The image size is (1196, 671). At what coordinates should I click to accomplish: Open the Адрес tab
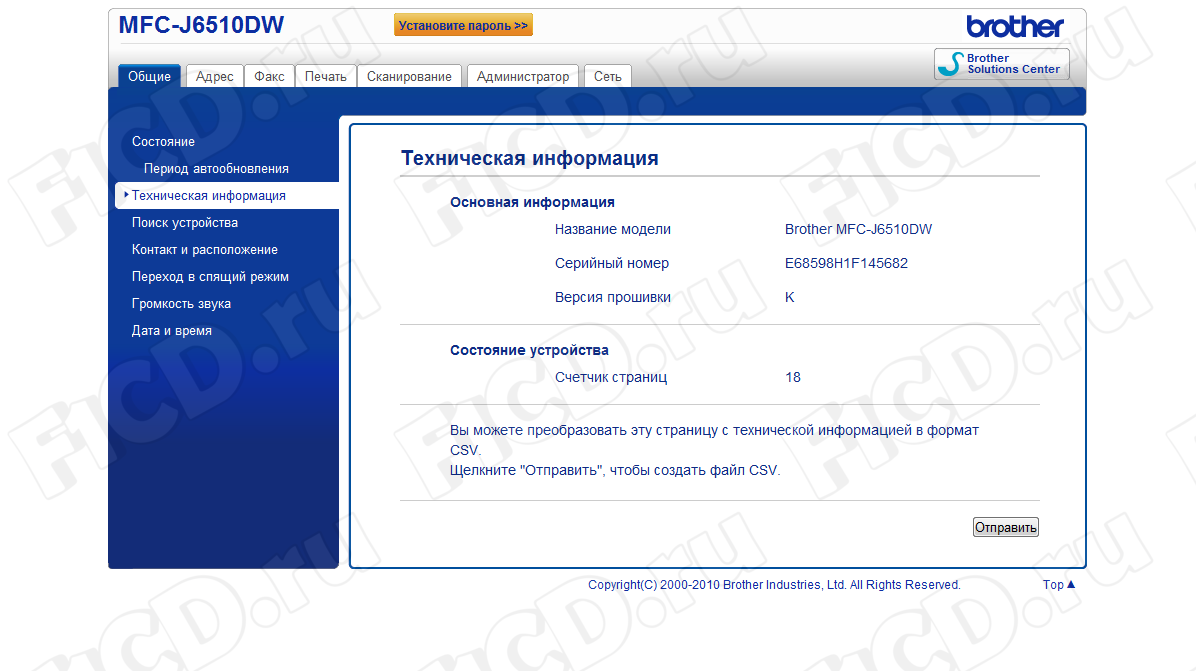[214, 76]
